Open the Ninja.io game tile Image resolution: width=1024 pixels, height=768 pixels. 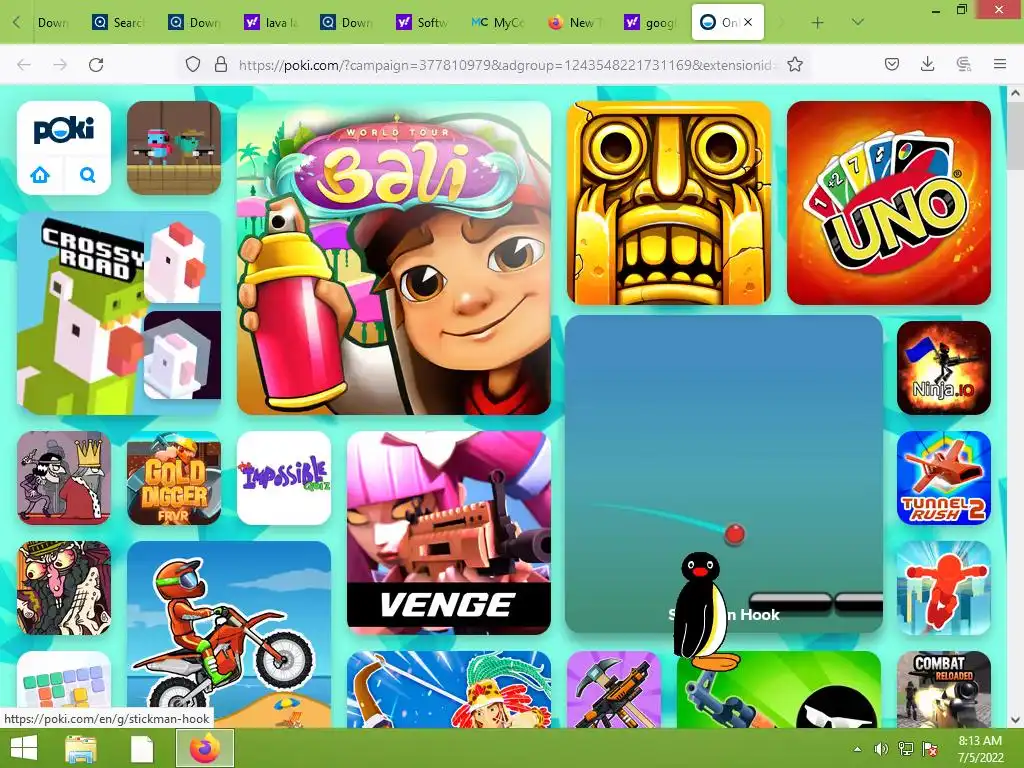click(x=944, y=368)
